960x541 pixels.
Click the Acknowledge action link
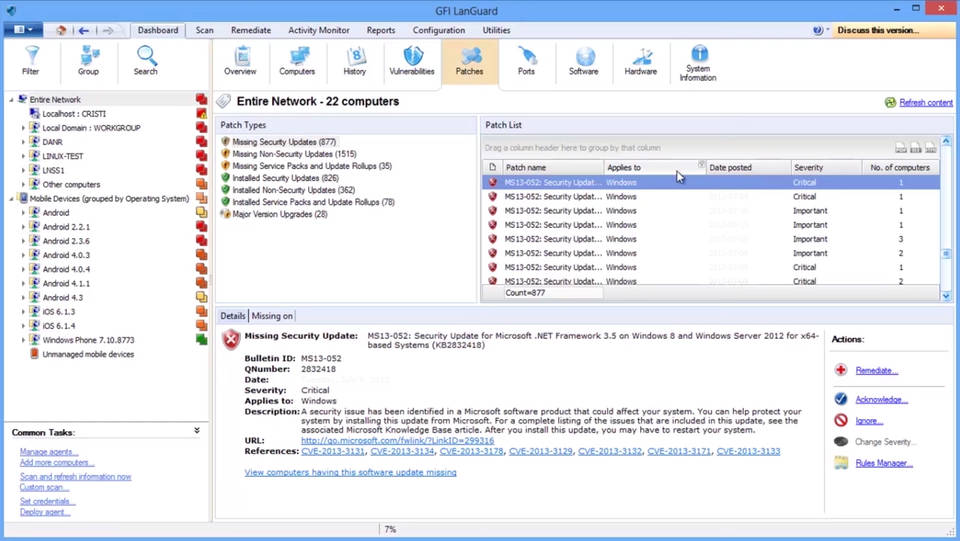tap(881, 399)
